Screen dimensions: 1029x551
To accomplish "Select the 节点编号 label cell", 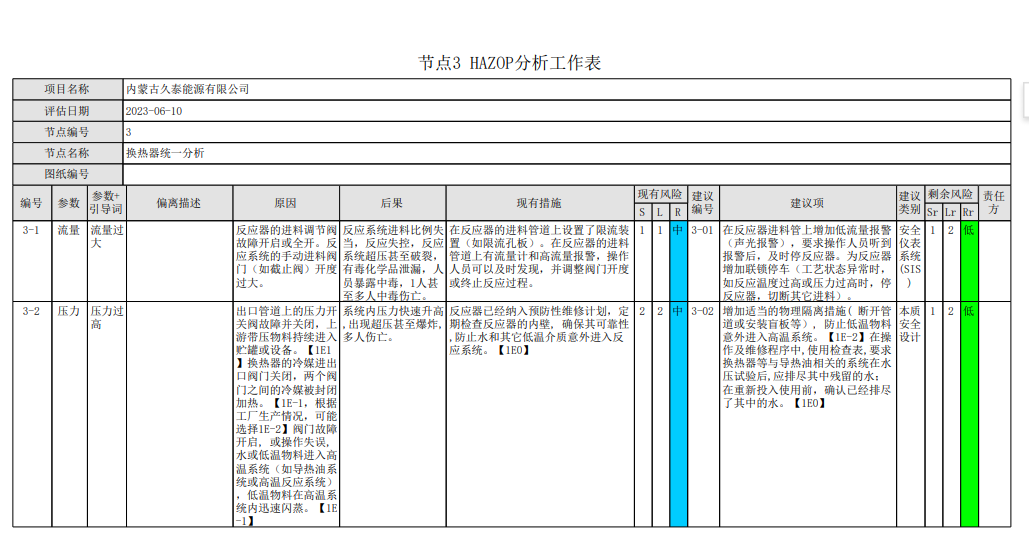I will (x=68, y=132).
